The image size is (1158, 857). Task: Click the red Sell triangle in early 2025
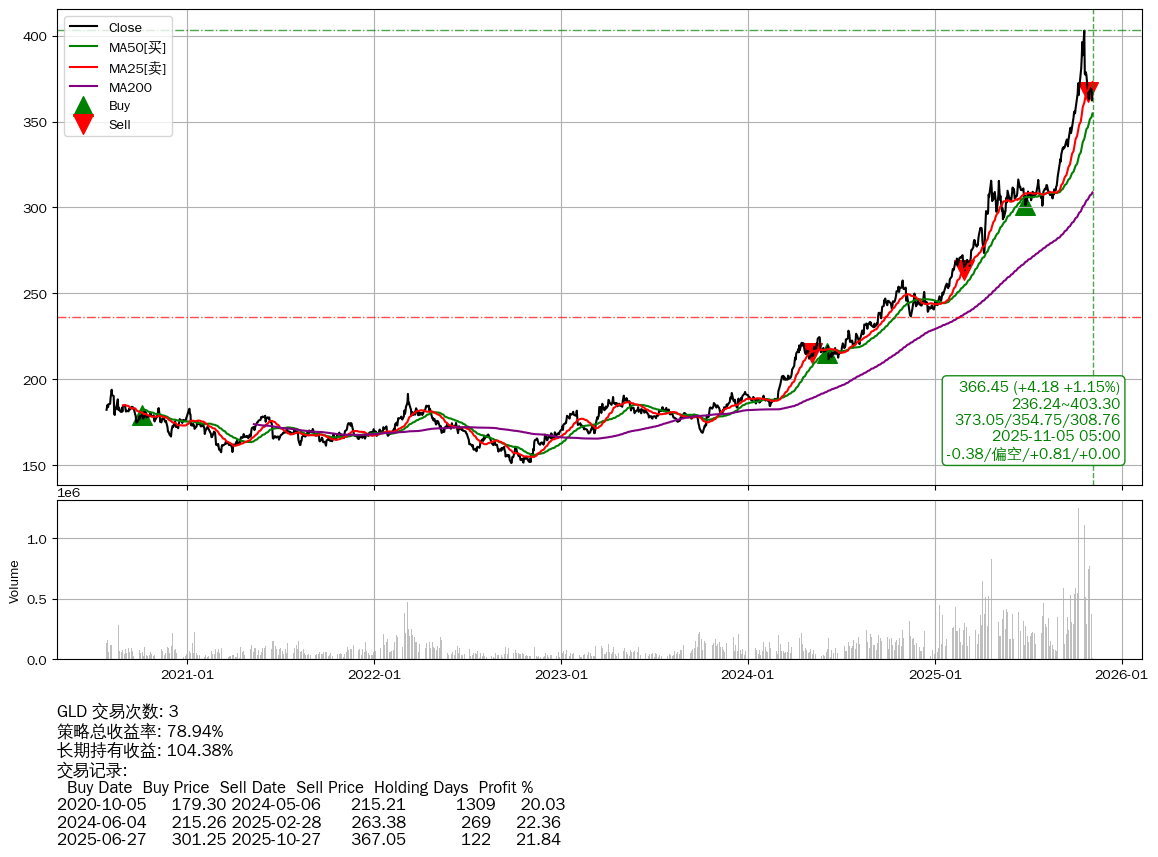(964, 270)
